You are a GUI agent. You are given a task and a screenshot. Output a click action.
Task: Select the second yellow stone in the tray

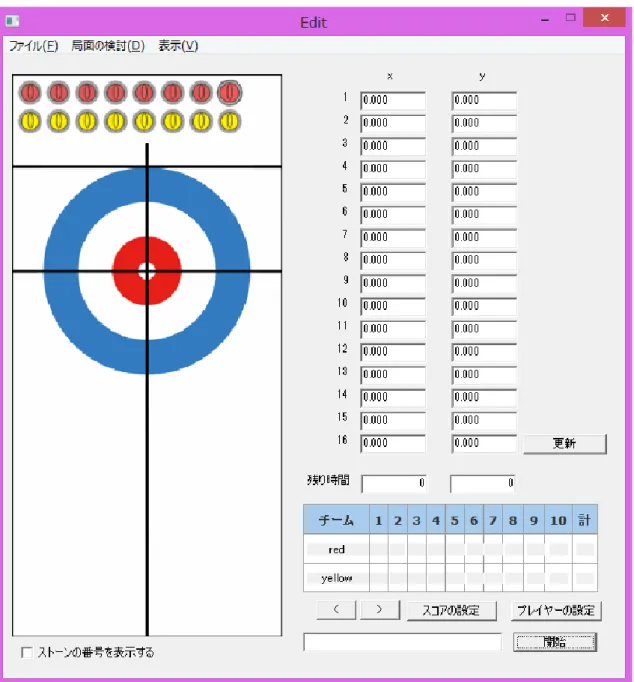59,122
